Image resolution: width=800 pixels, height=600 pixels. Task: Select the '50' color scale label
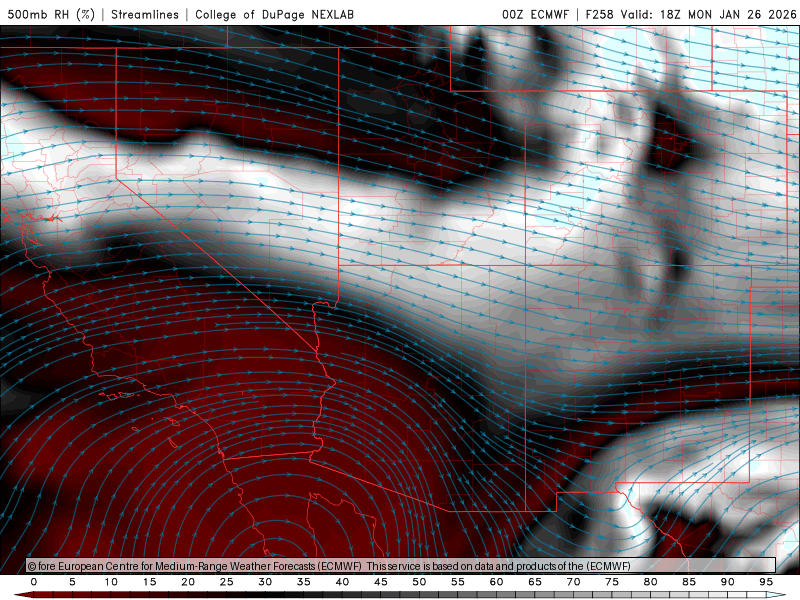[419, 582]
